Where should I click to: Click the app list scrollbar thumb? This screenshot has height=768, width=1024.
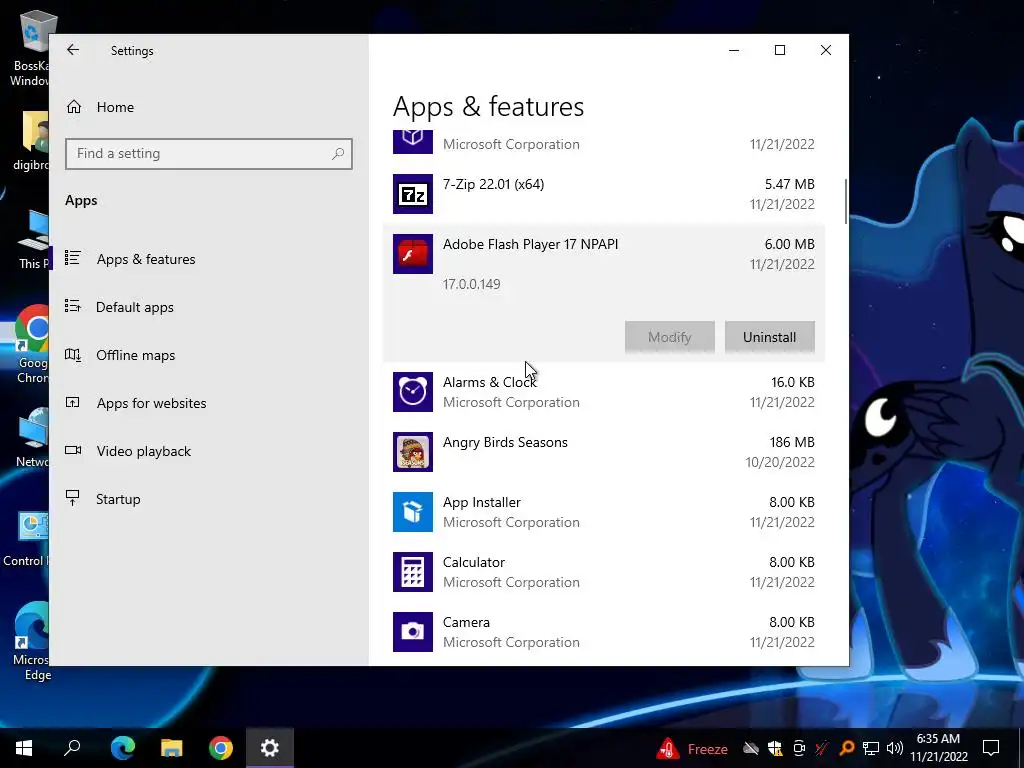[846, 201]
